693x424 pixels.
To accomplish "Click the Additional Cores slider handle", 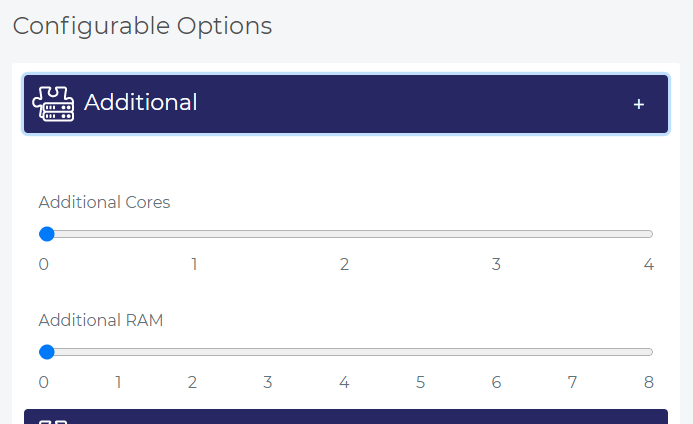I will point(46,234).
